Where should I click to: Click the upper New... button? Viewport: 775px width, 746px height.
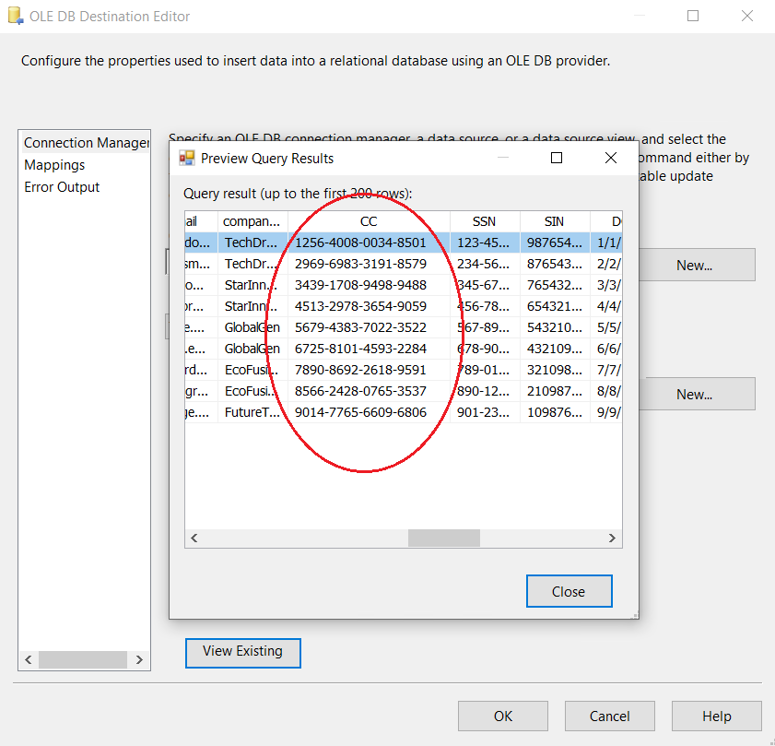pyautogui.click(x=697, y=265)
